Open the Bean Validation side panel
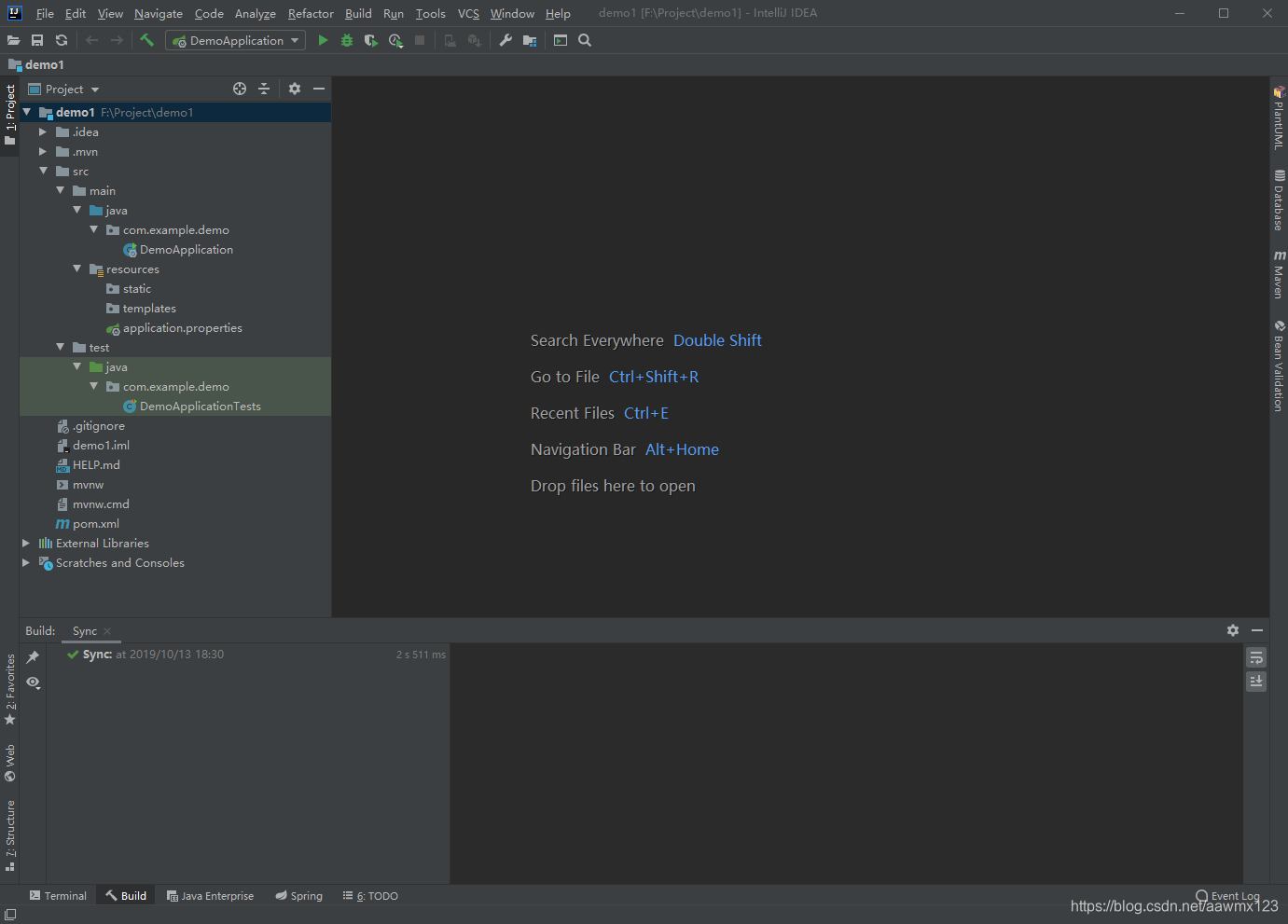Viewport: 1288px width, 924px height. coord(1279,365)
